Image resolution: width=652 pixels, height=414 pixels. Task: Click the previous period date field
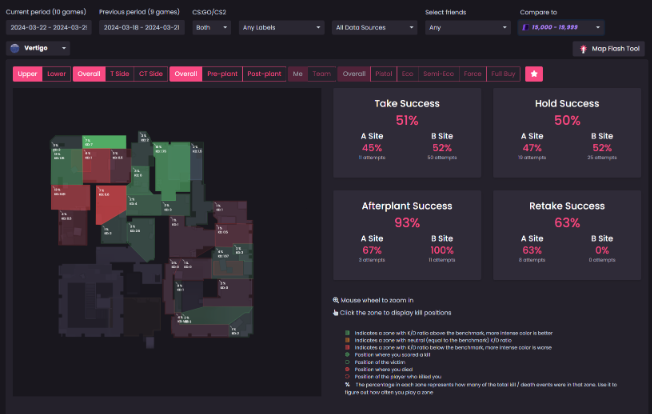pyautogui.click(x=142, y=27)
